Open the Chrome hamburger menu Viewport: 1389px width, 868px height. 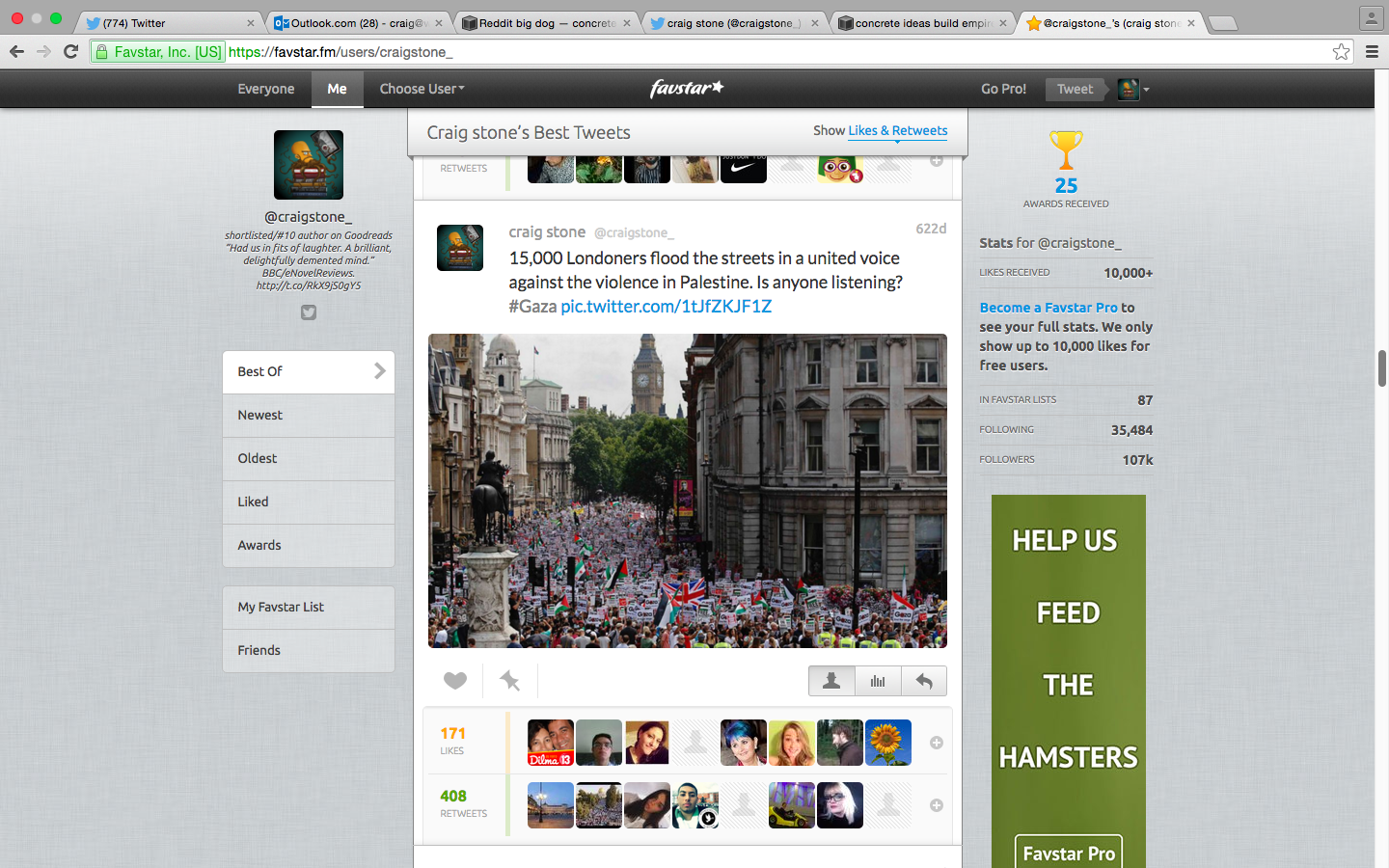coord(1372,52)
